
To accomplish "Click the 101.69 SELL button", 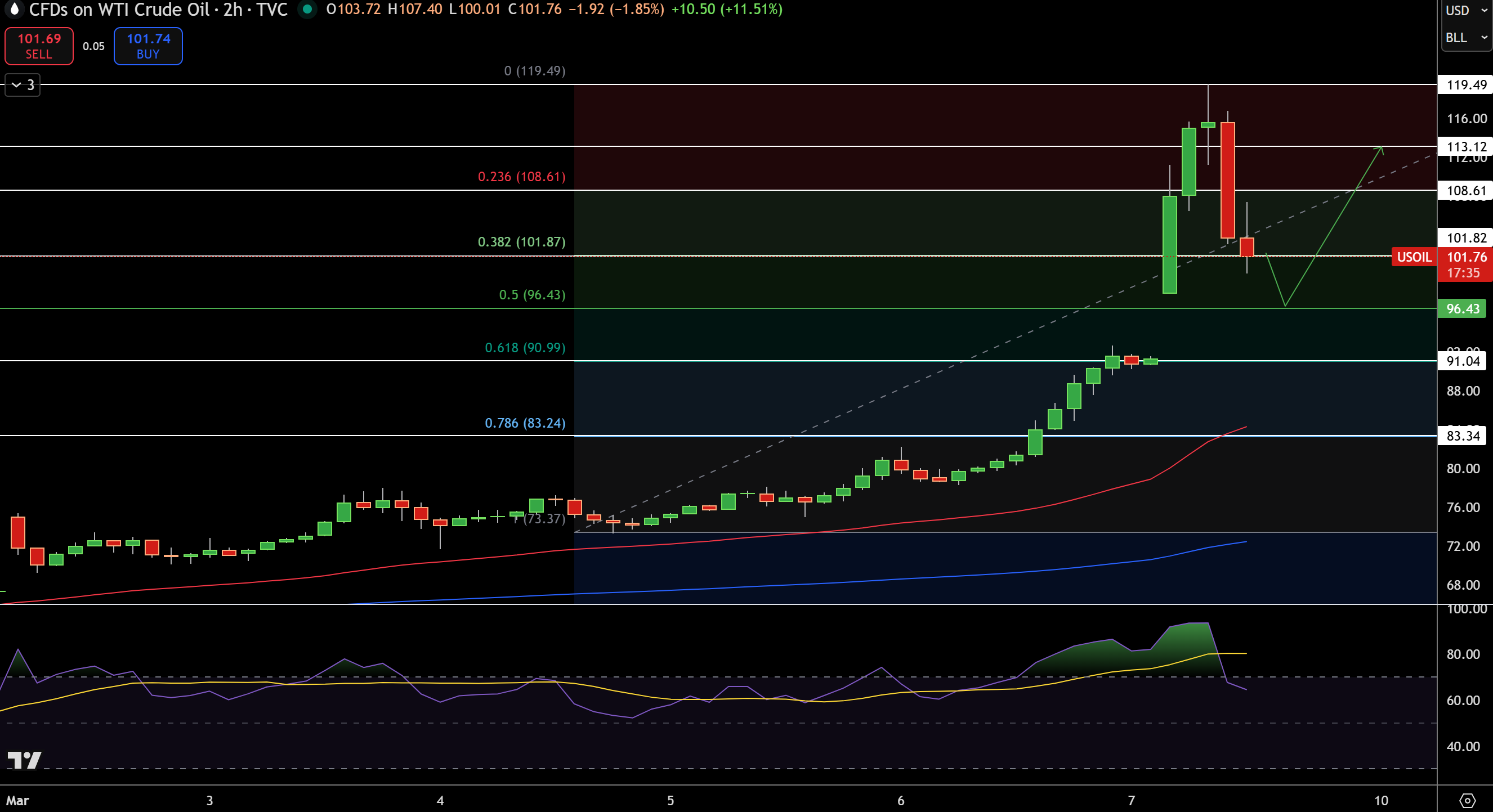I will (x=39, y=46).
